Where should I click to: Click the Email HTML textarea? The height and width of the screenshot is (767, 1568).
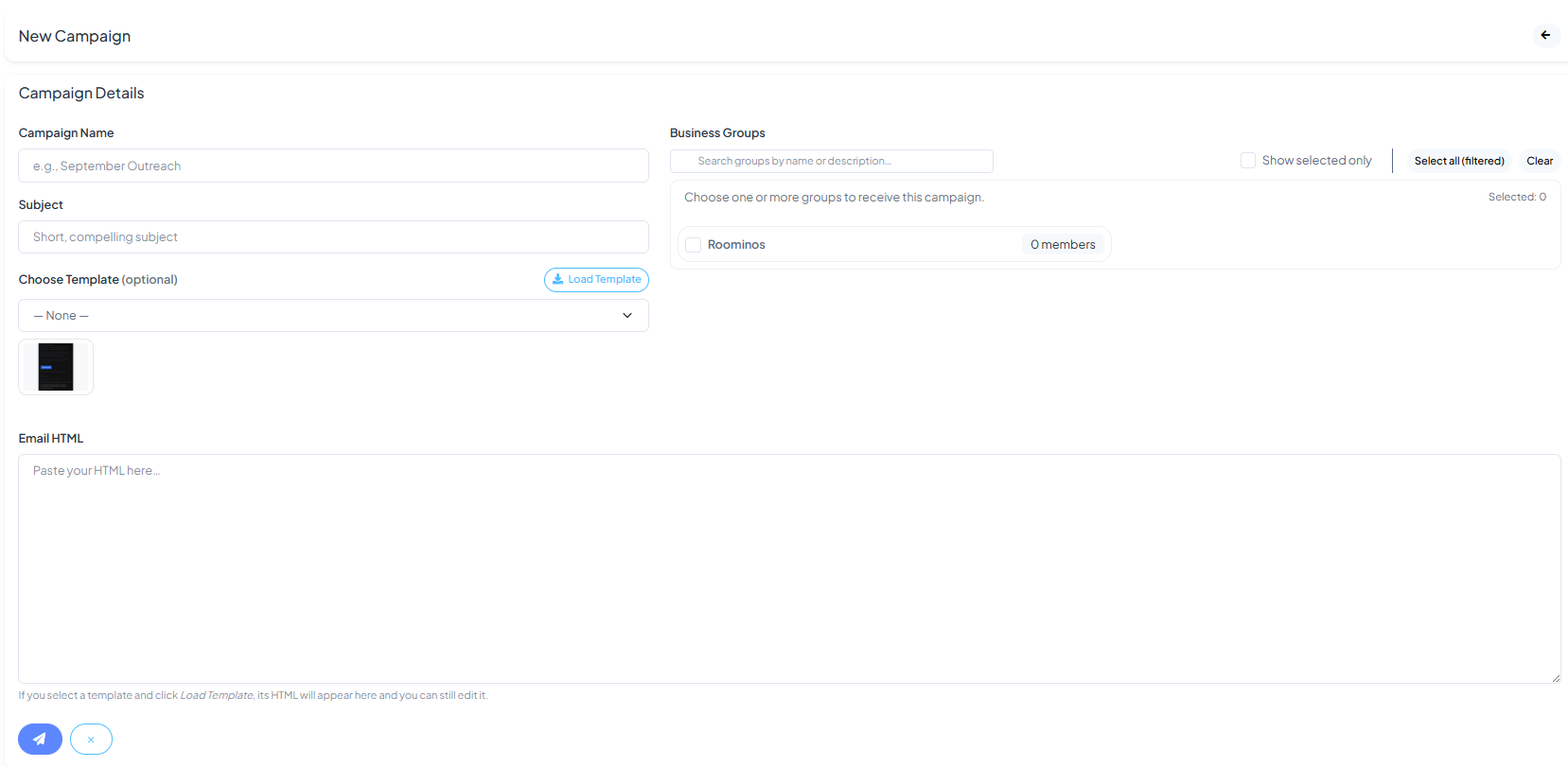click(789, 568)
